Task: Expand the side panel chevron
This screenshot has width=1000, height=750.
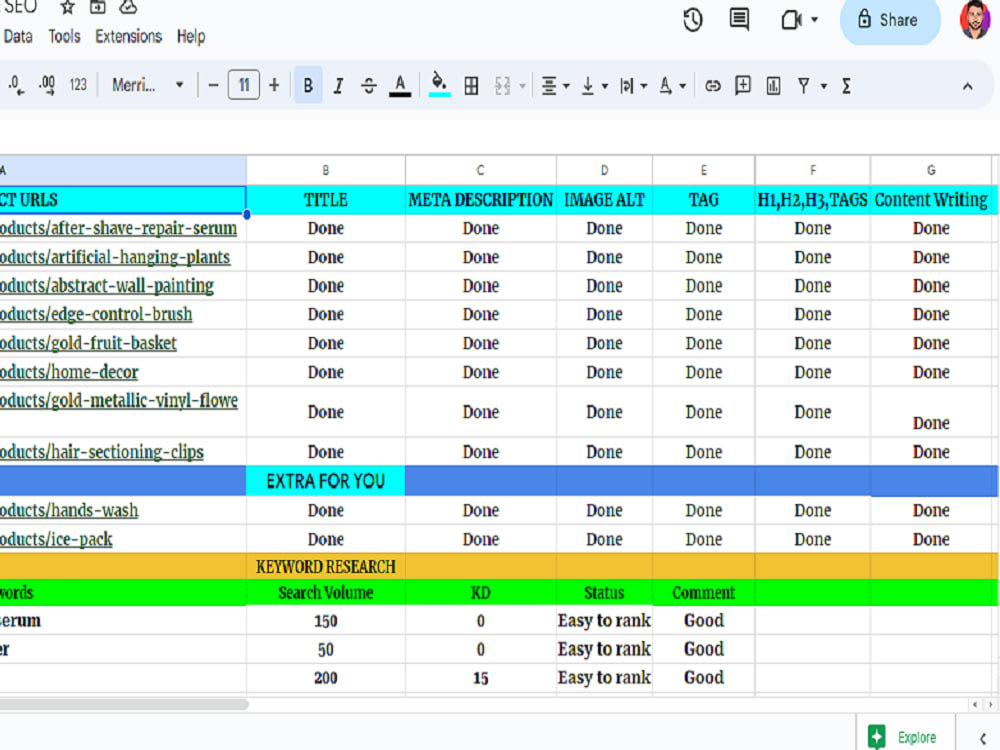Action: [983, 739]
